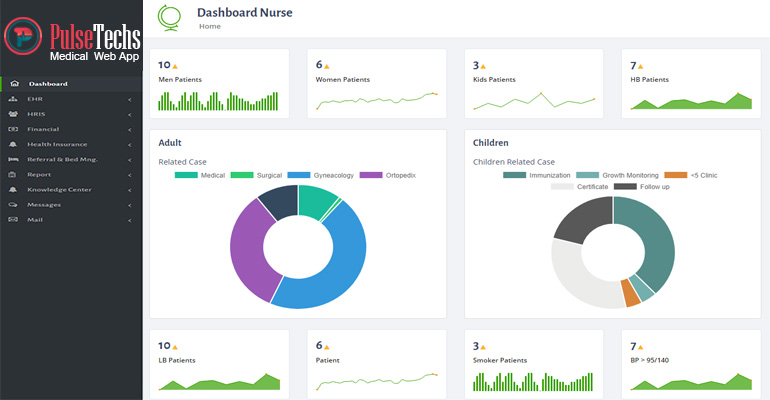Click the orange triangle beside 7 HB Patients
This screenshot has width=770, height=400.
click(x=640, y=66)
